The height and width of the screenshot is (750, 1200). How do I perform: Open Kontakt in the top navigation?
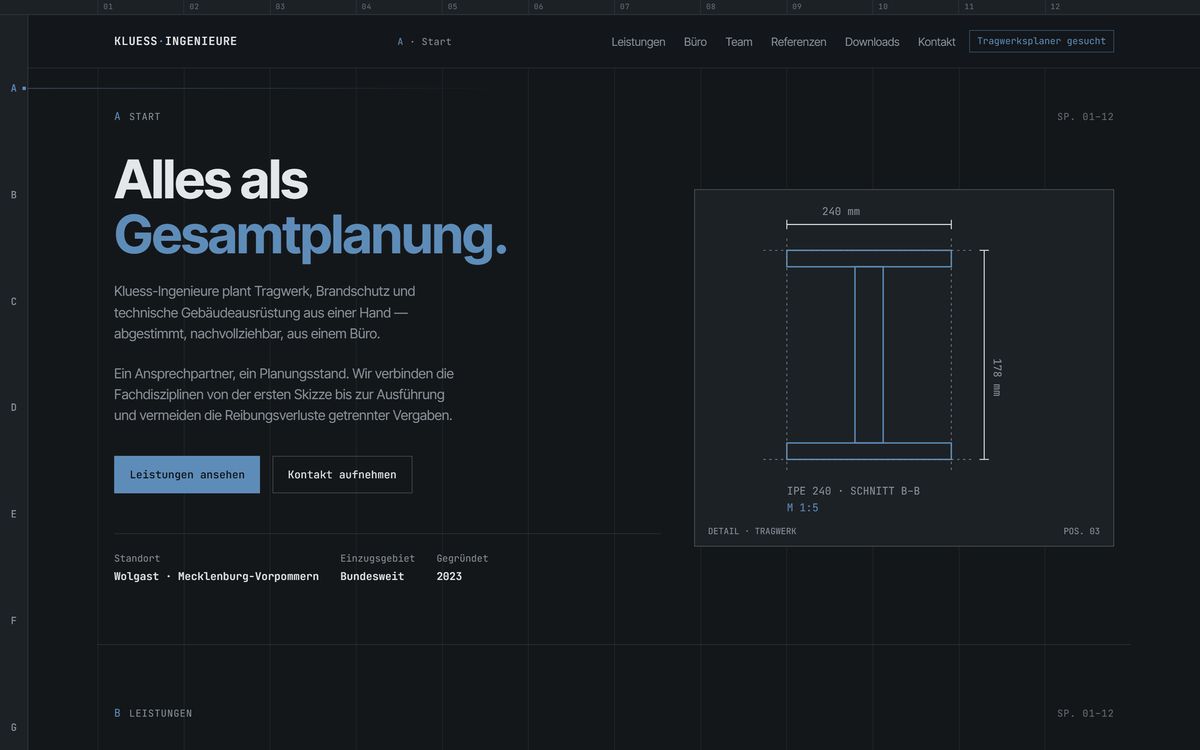(x=937, y=42)
